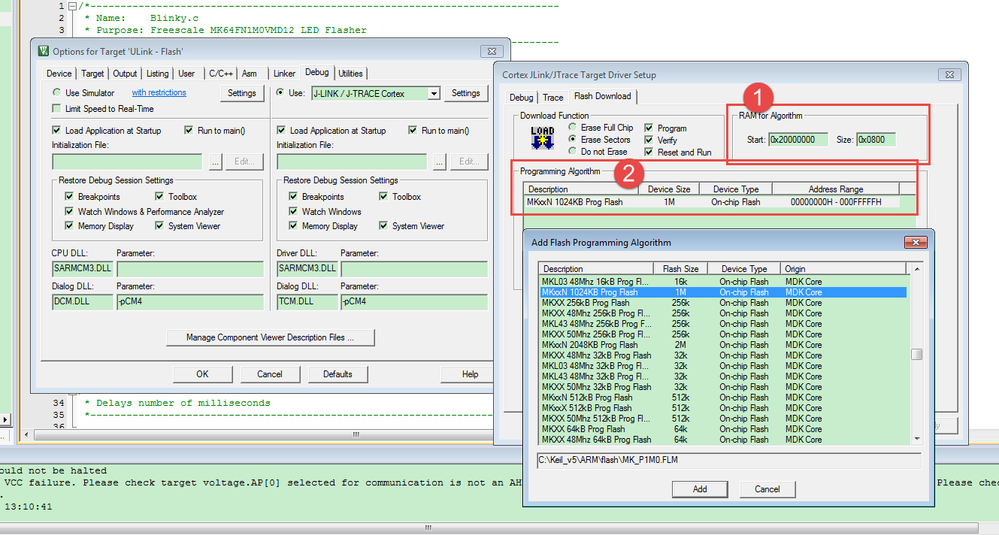Toggle the Verify checkbox
Viewport: 999px width, 535px height.
[x=649, y=139]
